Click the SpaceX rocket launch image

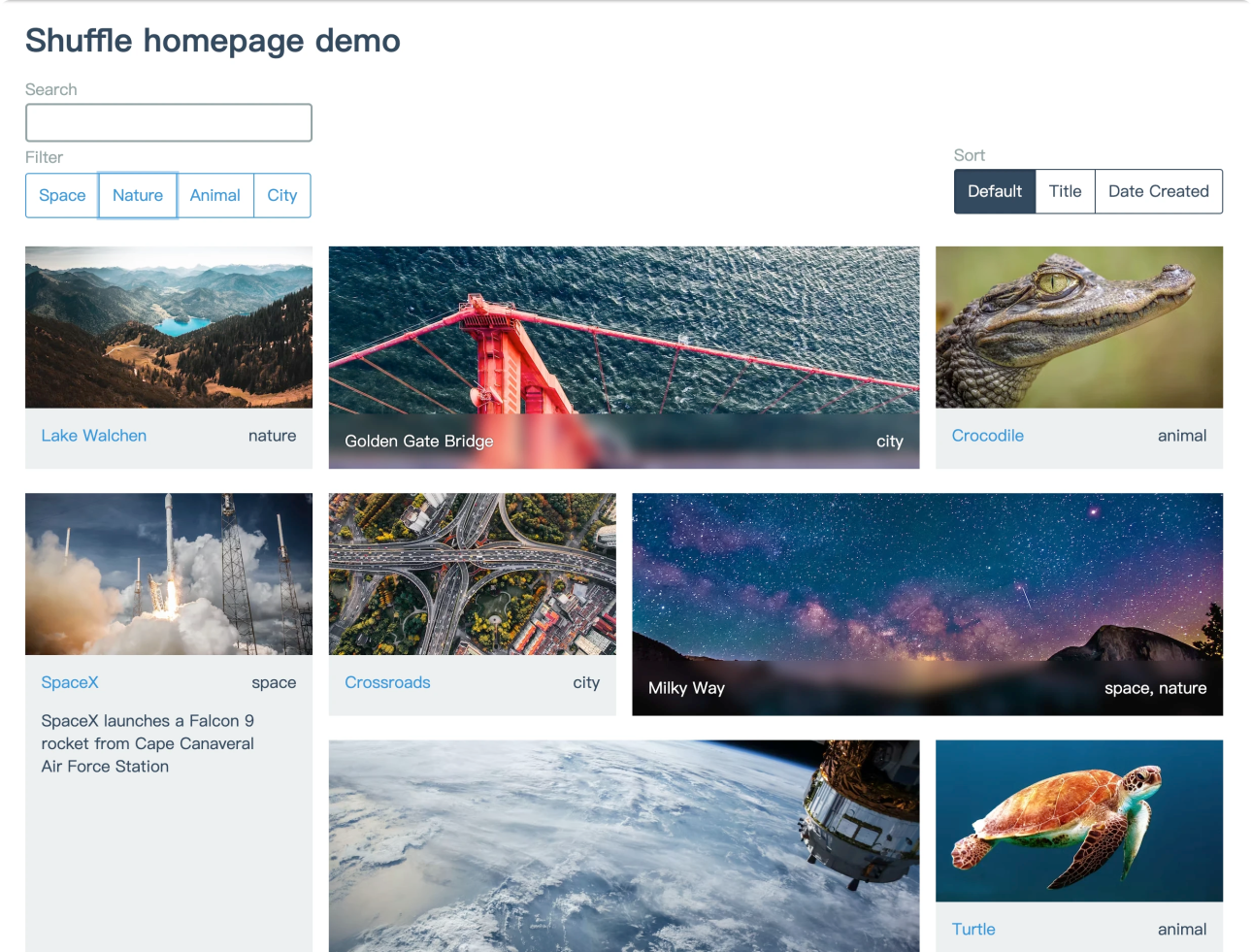tap(169, 574)
